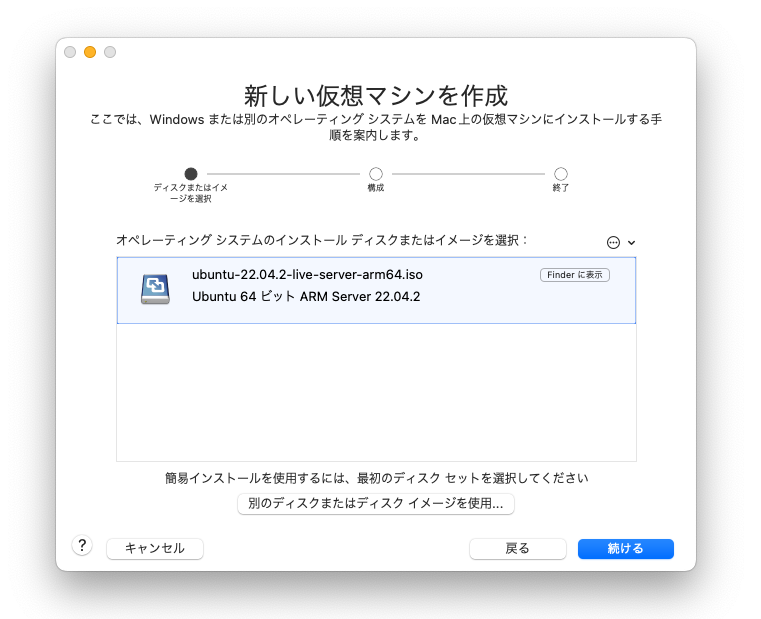Select ubuntu-22.04.2-live-server-arm64.iso file name
This screenshot has width=761, height=619.
pyautogui.click(x=307, y=275)
